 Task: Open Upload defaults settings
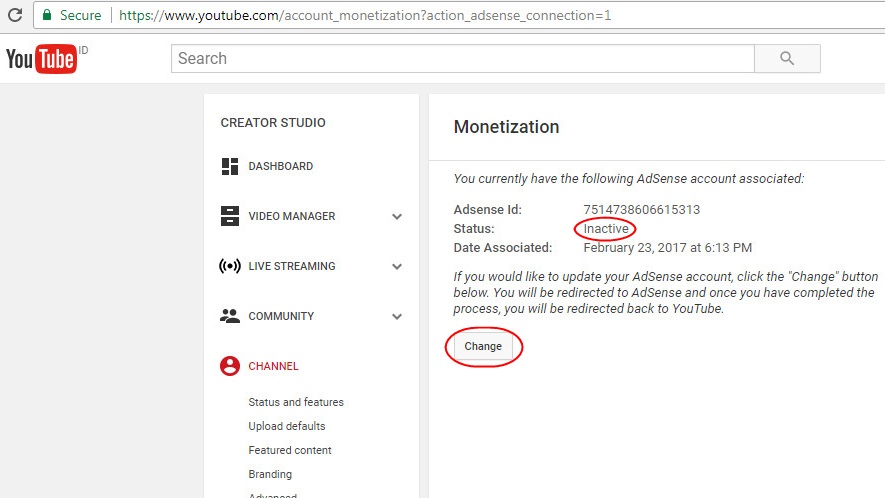point(287,426)
